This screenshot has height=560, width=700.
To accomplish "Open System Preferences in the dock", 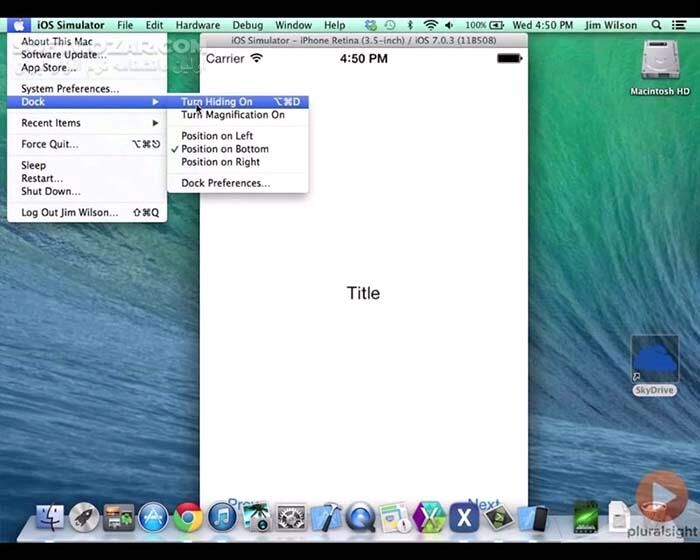I will 291,517.
